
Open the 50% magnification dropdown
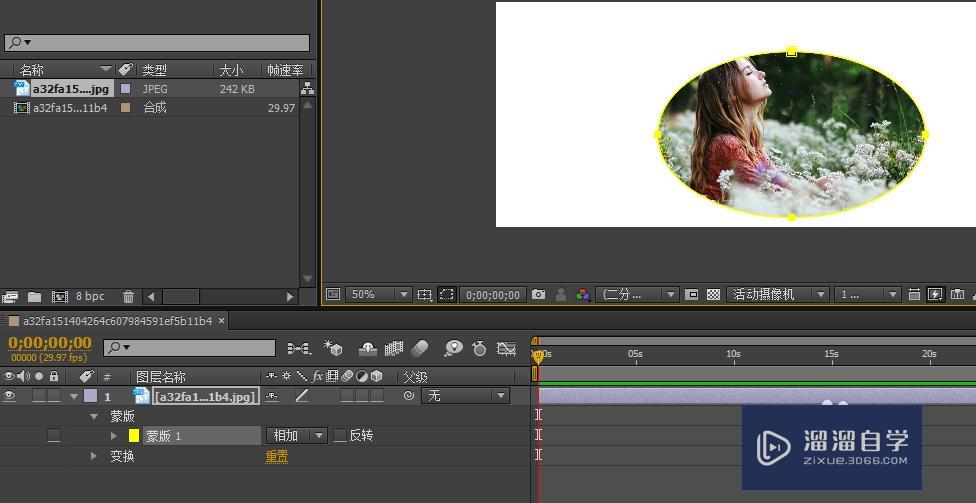coord(378,294)
